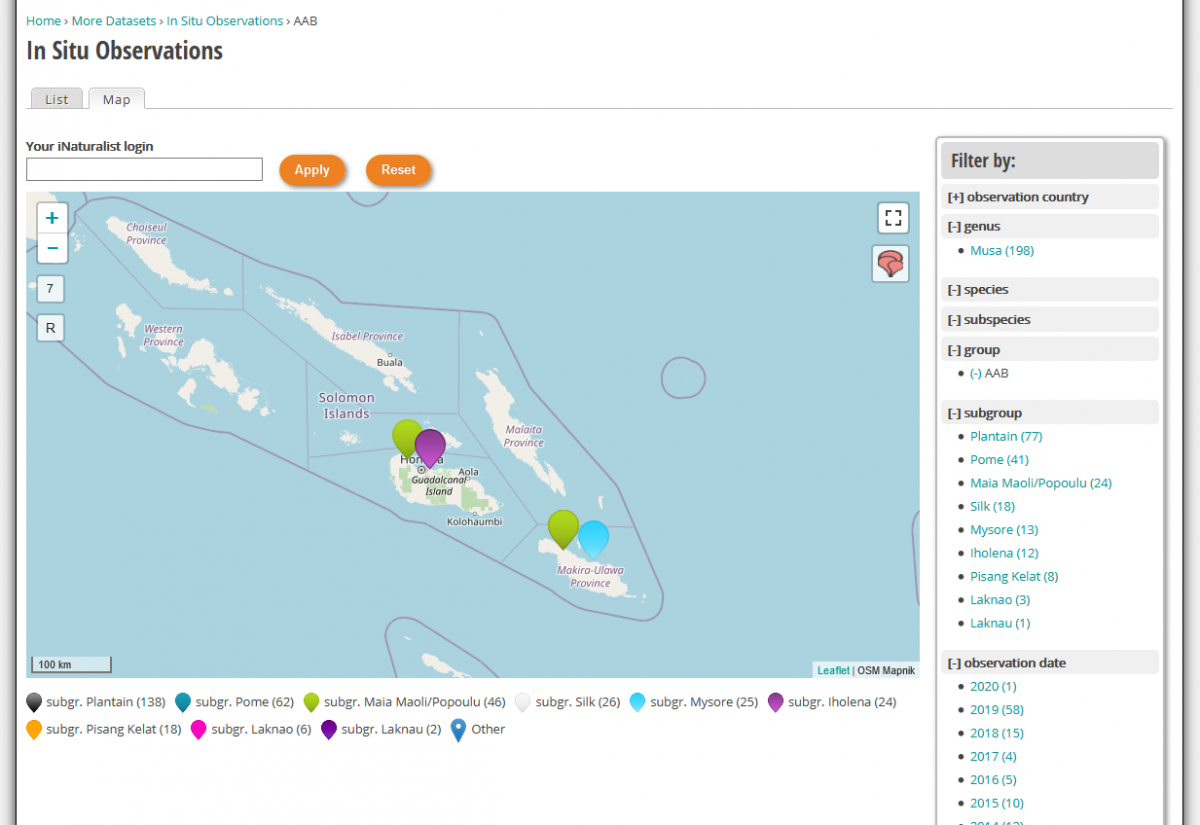This screenshot has height=825, width=1200.
Task: Select the Map tab
Action: tap(116, 99)
